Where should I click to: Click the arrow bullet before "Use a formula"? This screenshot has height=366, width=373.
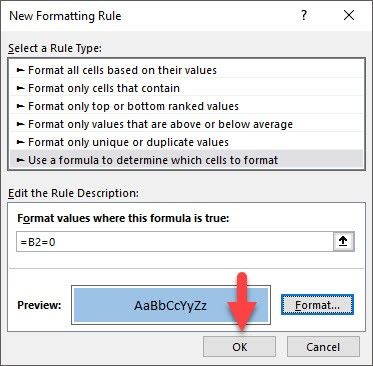[21, 160]
